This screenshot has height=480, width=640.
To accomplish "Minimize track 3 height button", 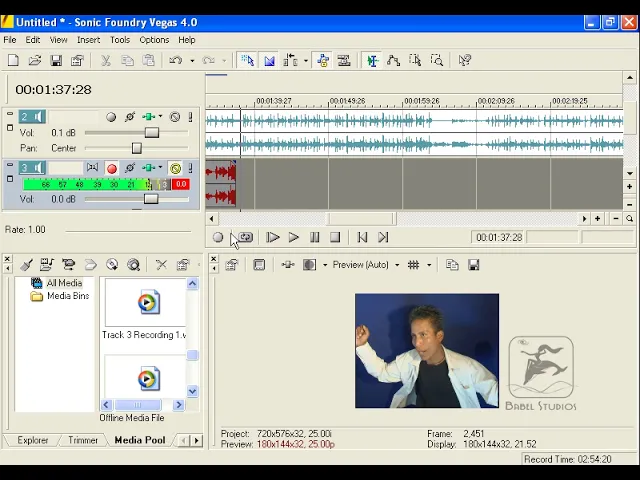I will click(10, 165).
